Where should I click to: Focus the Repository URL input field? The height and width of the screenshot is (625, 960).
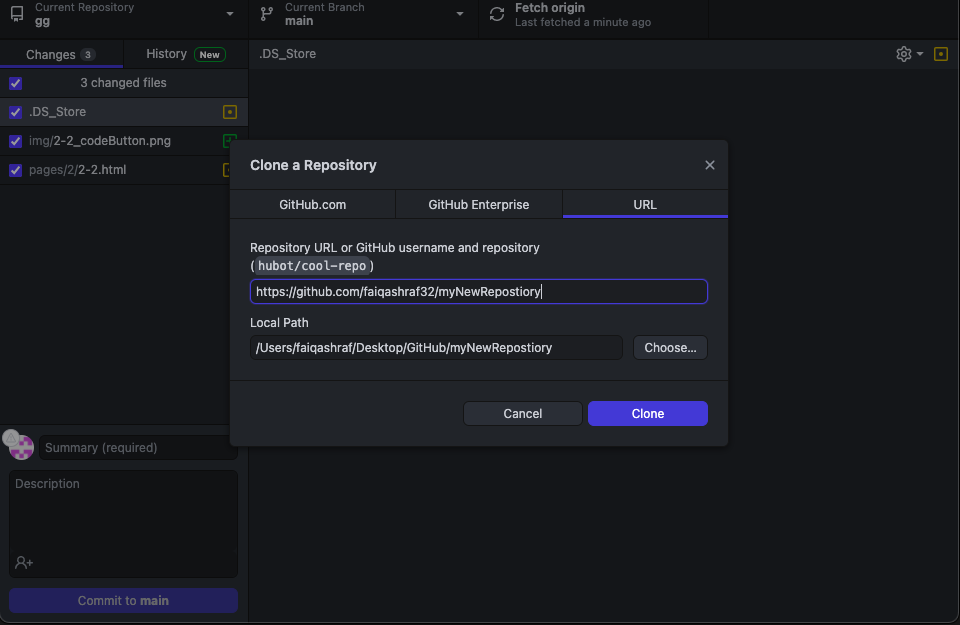(479, 291)
